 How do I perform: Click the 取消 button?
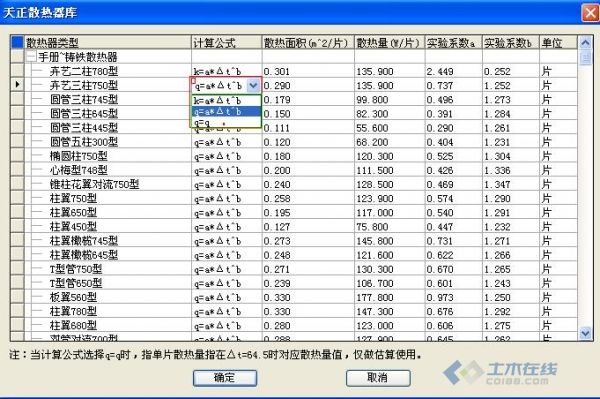pos(378,378)
